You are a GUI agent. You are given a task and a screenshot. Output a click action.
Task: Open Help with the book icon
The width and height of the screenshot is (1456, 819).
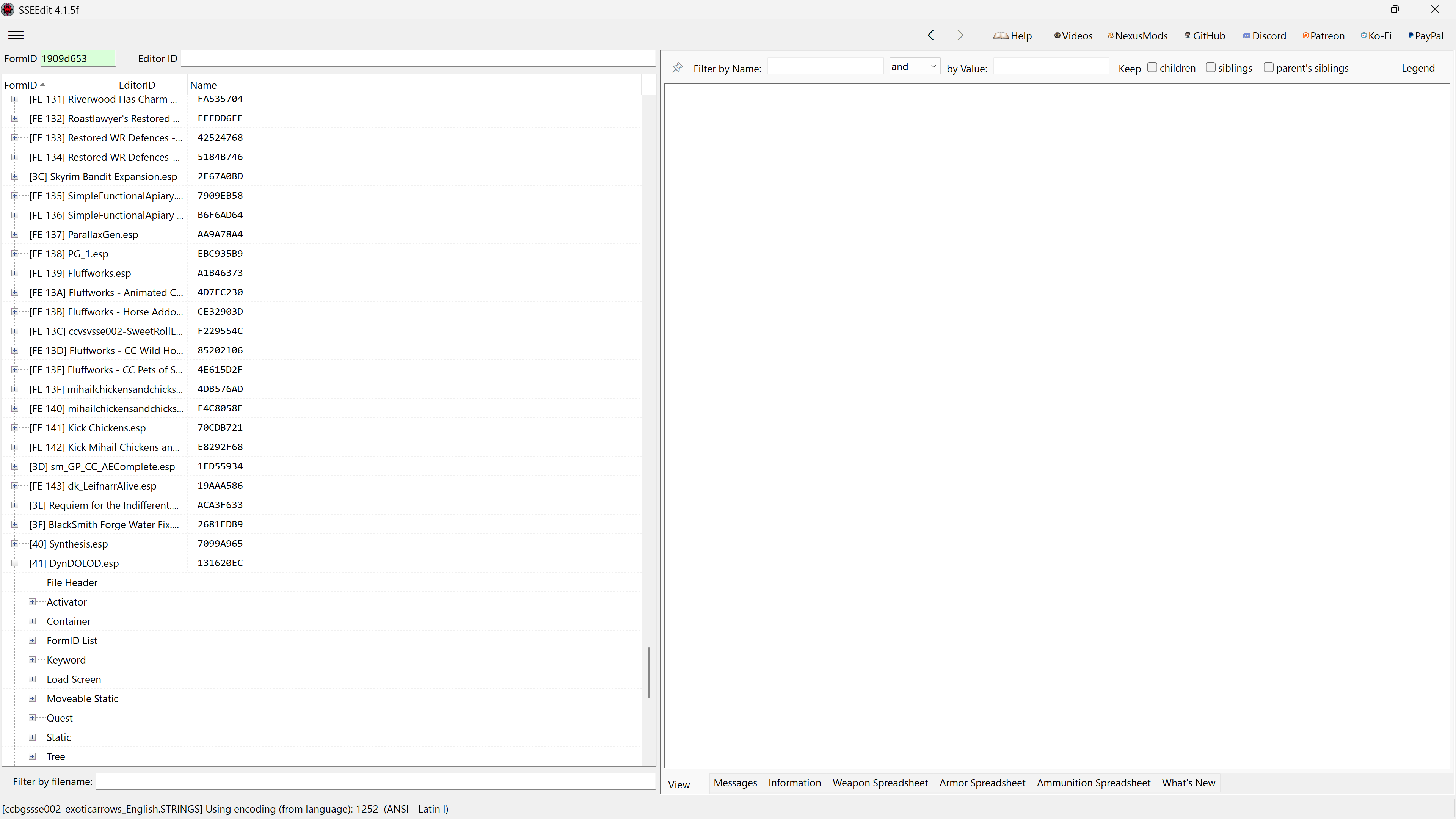pyautogui.click(x=1012, y=36)
